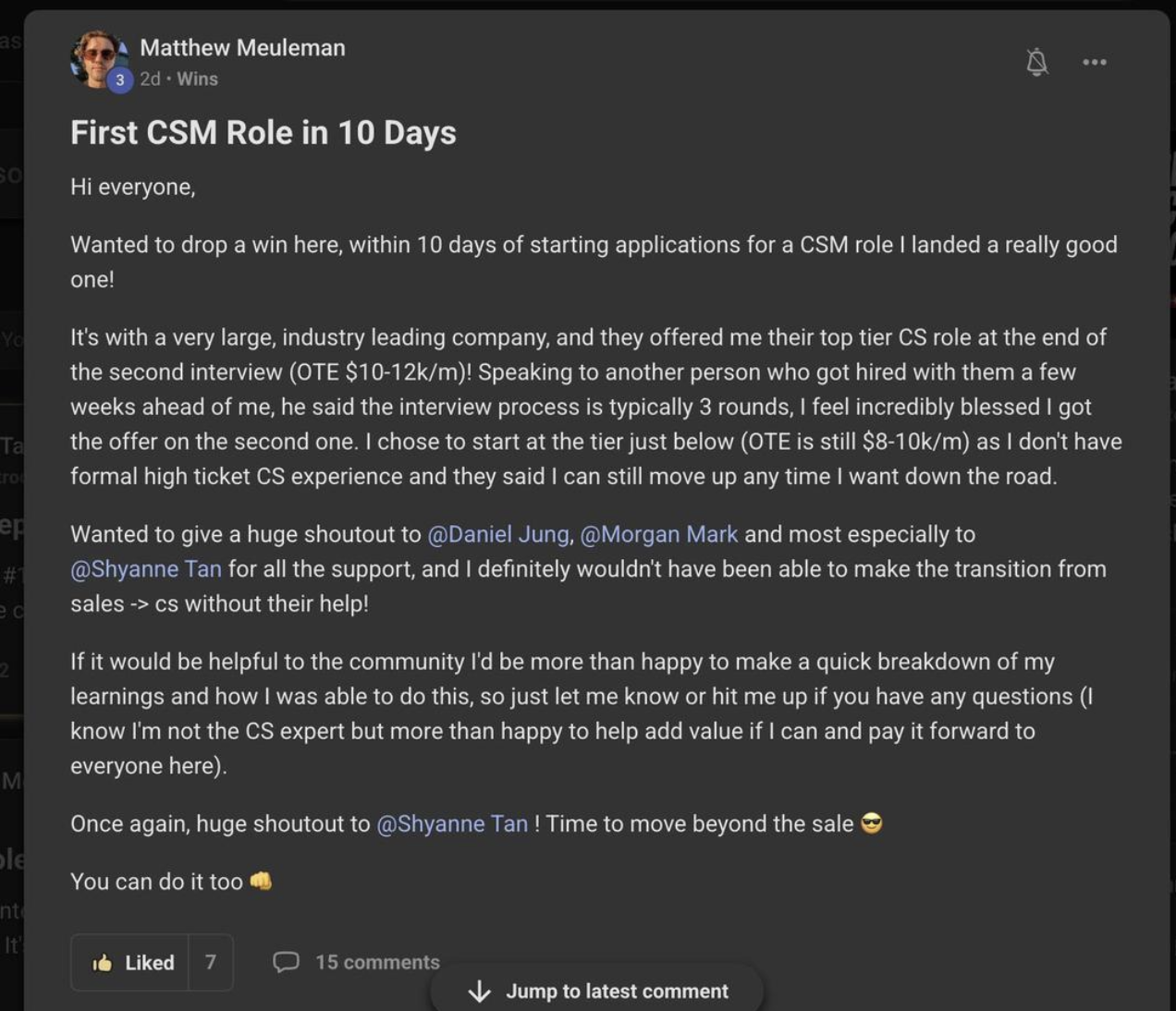Click the comment speech bubble icon
Image resolution: width=1176 pixels, height=1011 pixels.
point(286,962)
